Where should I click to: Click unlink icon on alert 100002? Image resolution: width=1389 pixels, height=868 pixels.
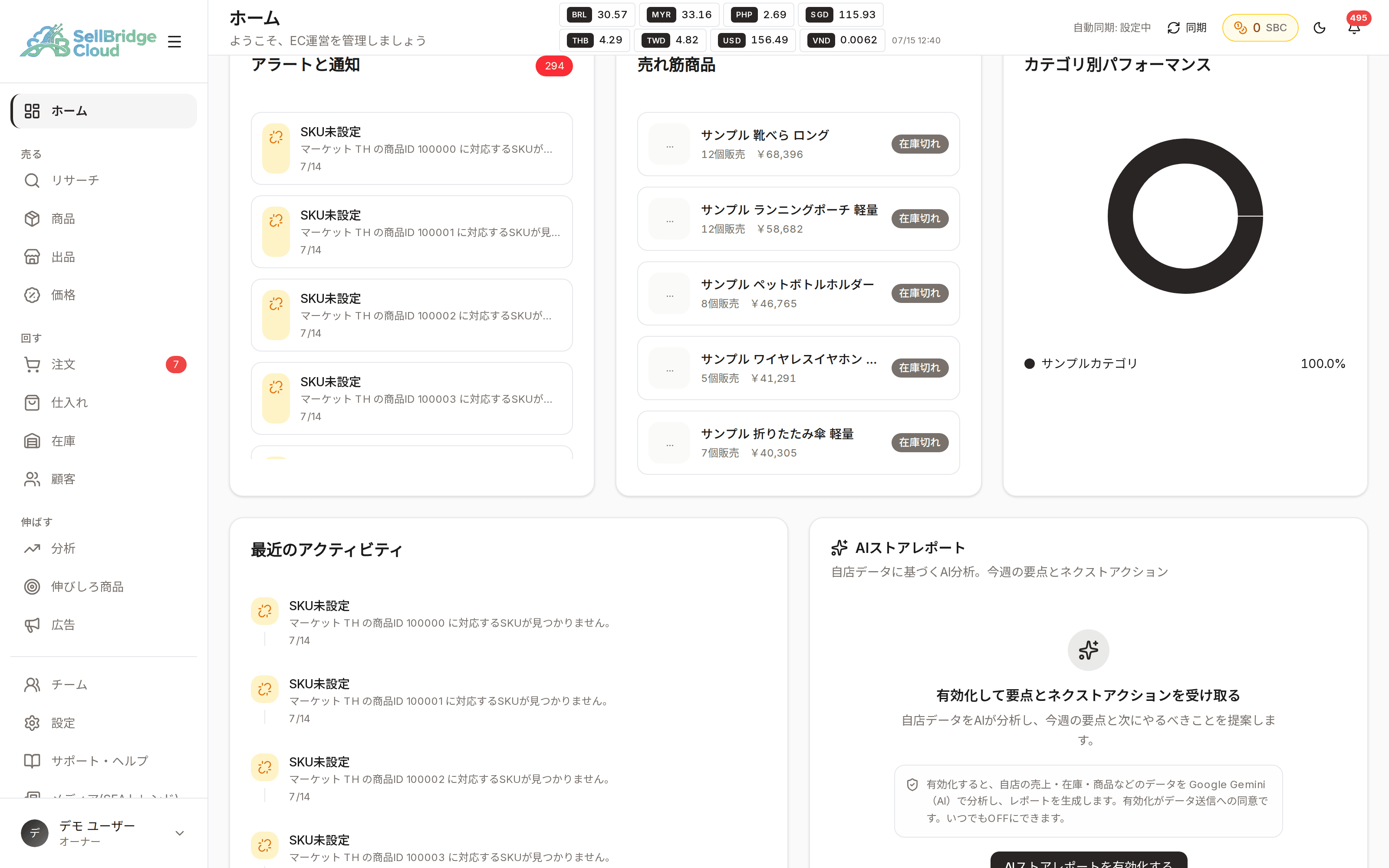pyautogui.click(x=276, y=303)
